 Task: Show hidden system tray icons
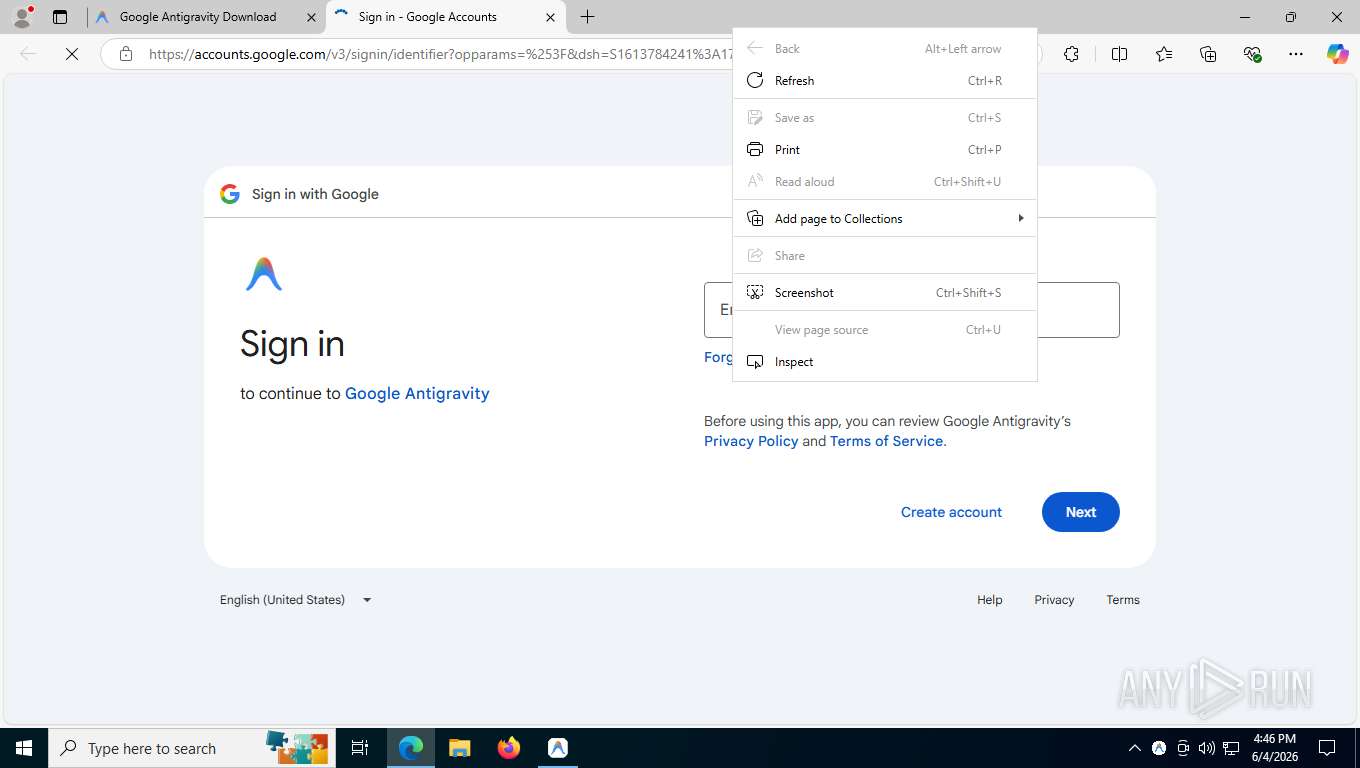1134,748
